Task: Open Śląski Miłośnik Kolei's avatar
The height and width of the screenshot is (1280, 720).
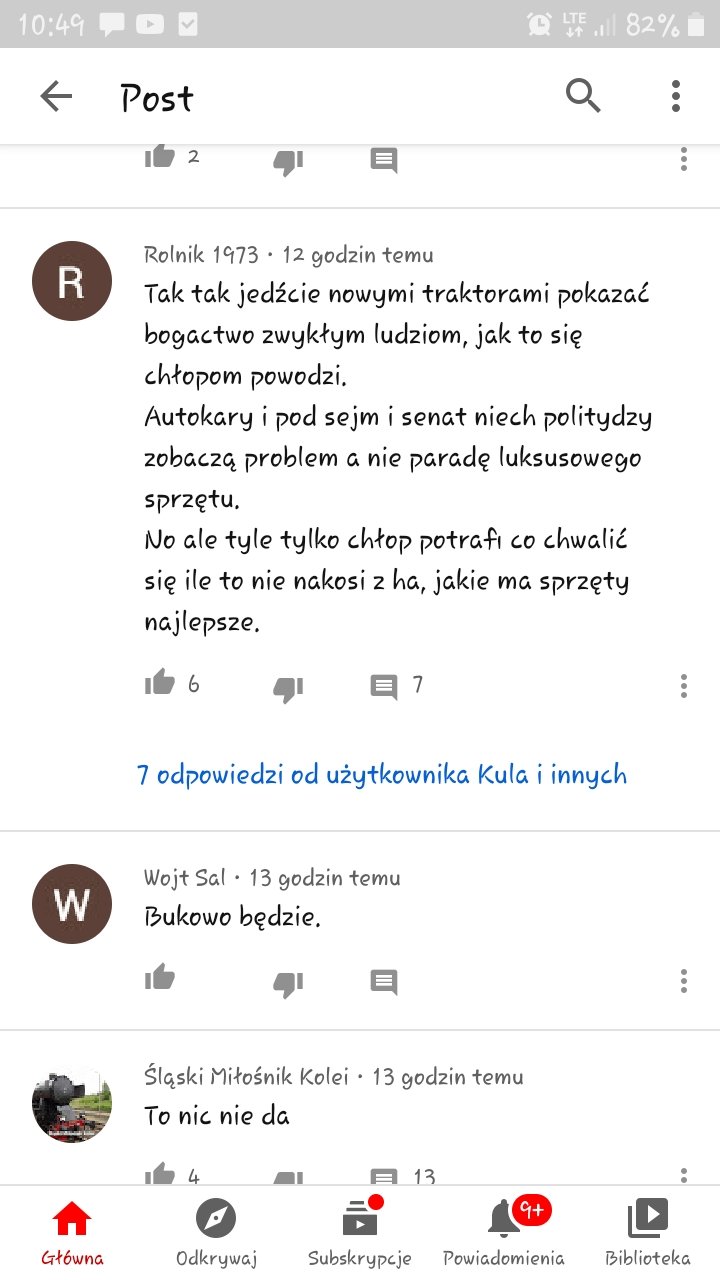Action: 72,1104
